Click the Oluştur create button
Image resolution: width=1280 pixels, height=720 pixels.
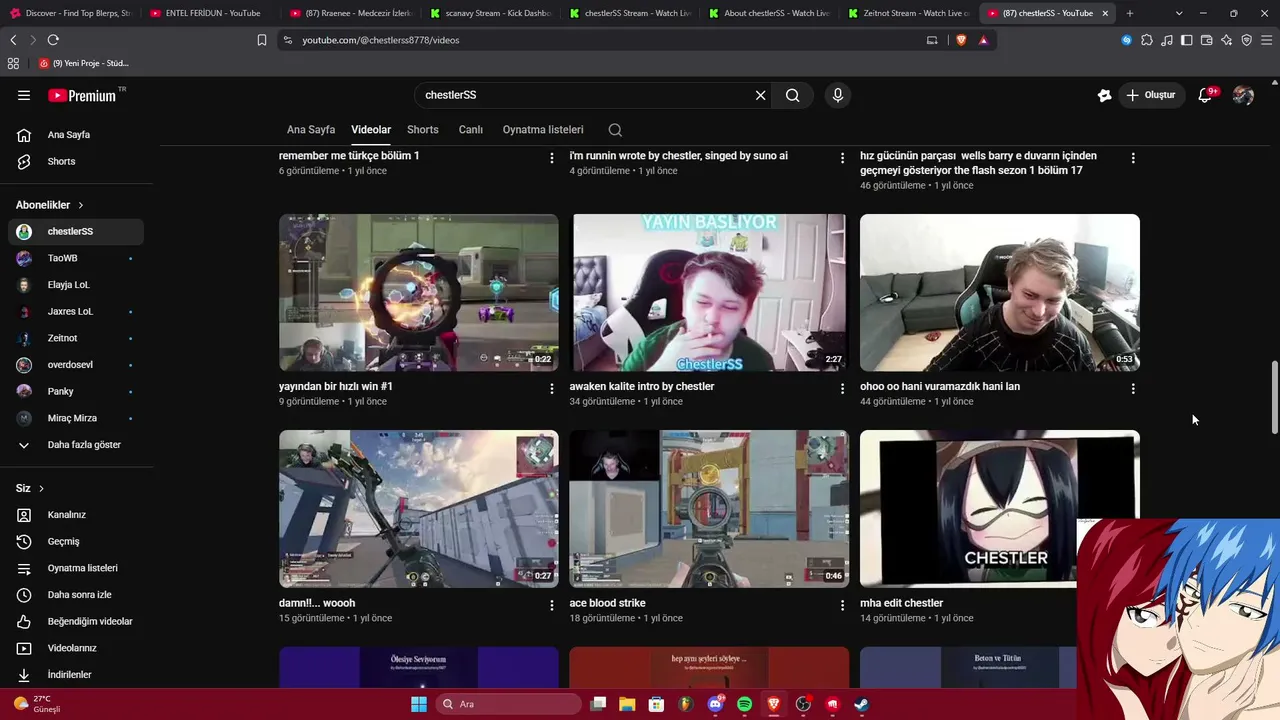[x=1151, y=95]
